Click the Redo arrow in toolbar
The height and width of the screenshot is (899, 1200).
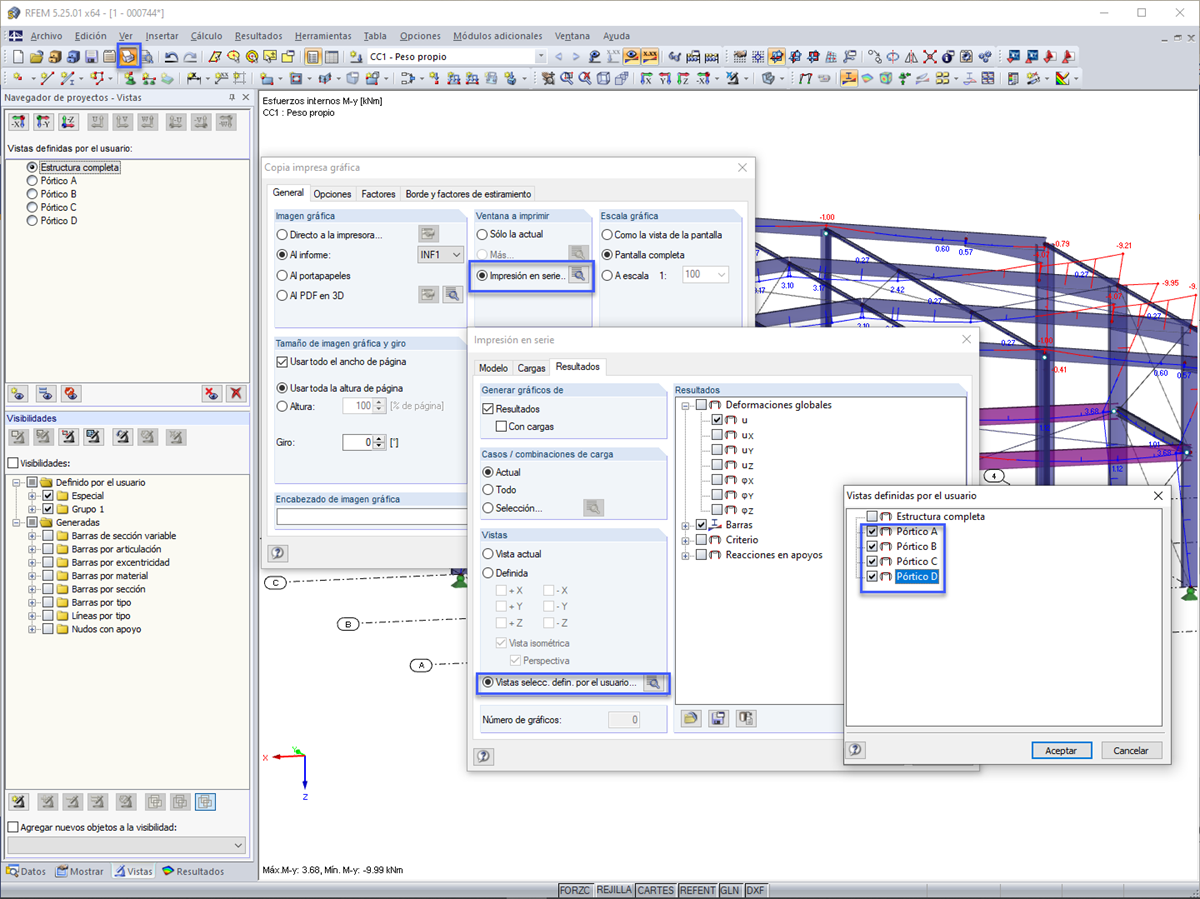[x=190, y=57]
